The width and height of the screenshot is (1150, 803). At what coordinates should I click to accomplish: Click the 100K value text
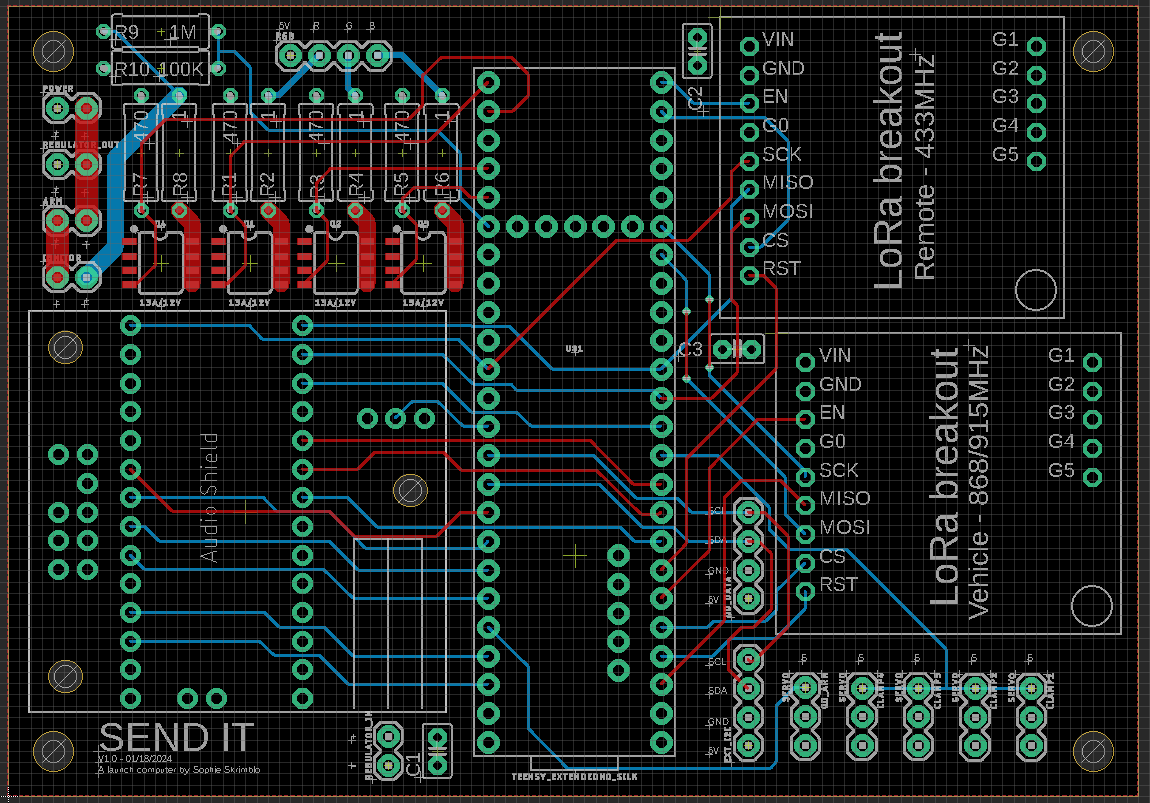point(180,70)
